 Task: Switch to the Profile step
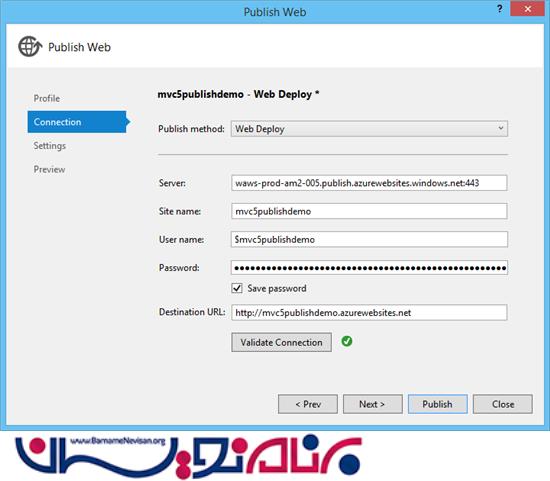pos(47,98)
